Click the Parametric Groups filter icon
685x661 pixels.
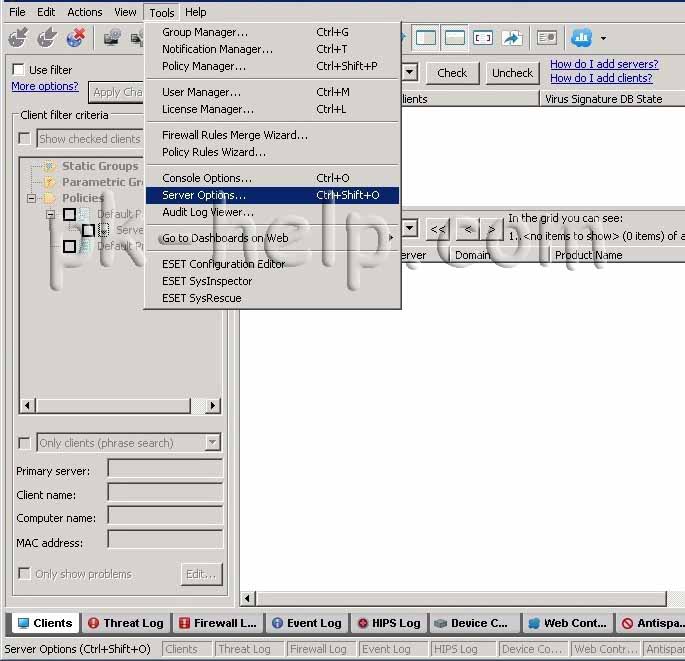49,182
